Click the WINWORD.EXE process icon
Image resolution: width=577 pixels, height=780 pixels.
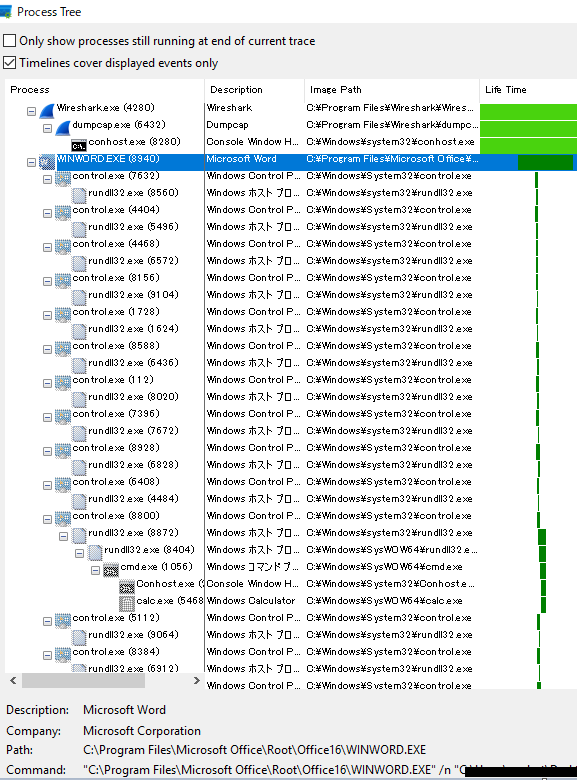[x=47, y=162]
